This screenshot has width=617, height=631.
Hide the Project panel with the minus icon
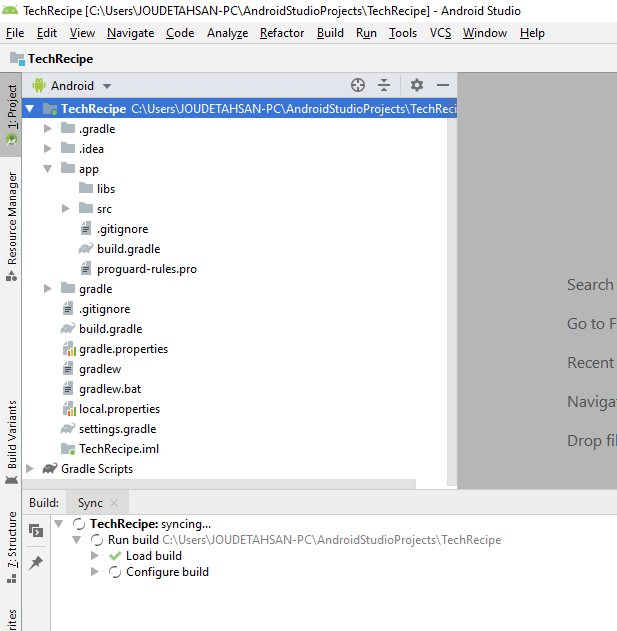tap(443, 85)
